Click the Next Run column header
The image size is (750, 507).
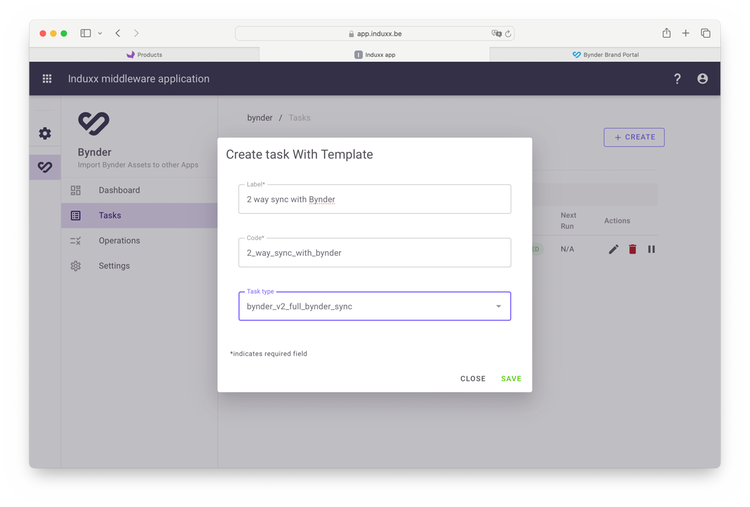coord(568,221)
